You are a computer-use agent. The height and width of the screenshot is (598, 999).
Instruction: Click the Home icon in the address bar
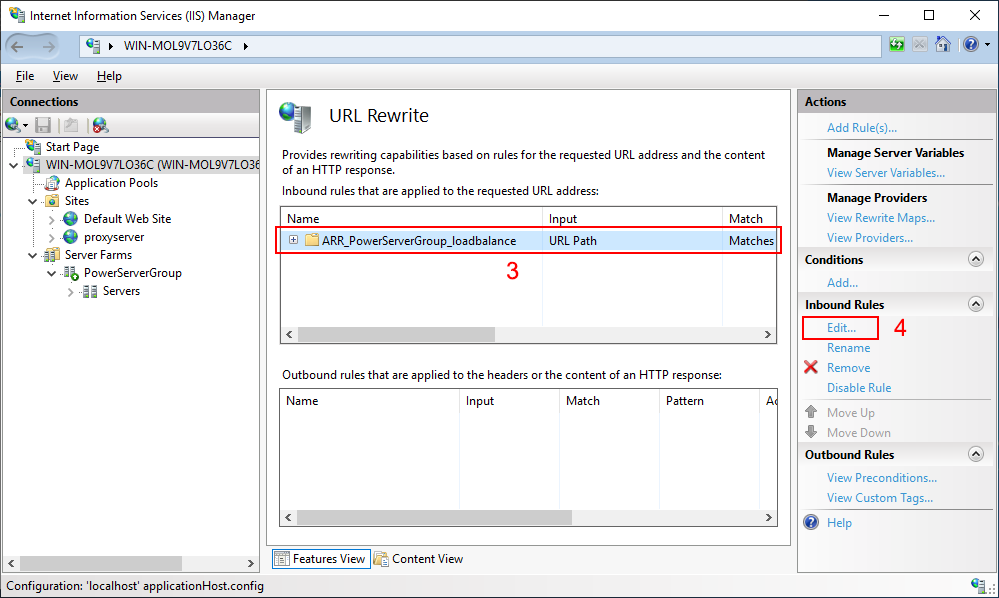(942, 45)
